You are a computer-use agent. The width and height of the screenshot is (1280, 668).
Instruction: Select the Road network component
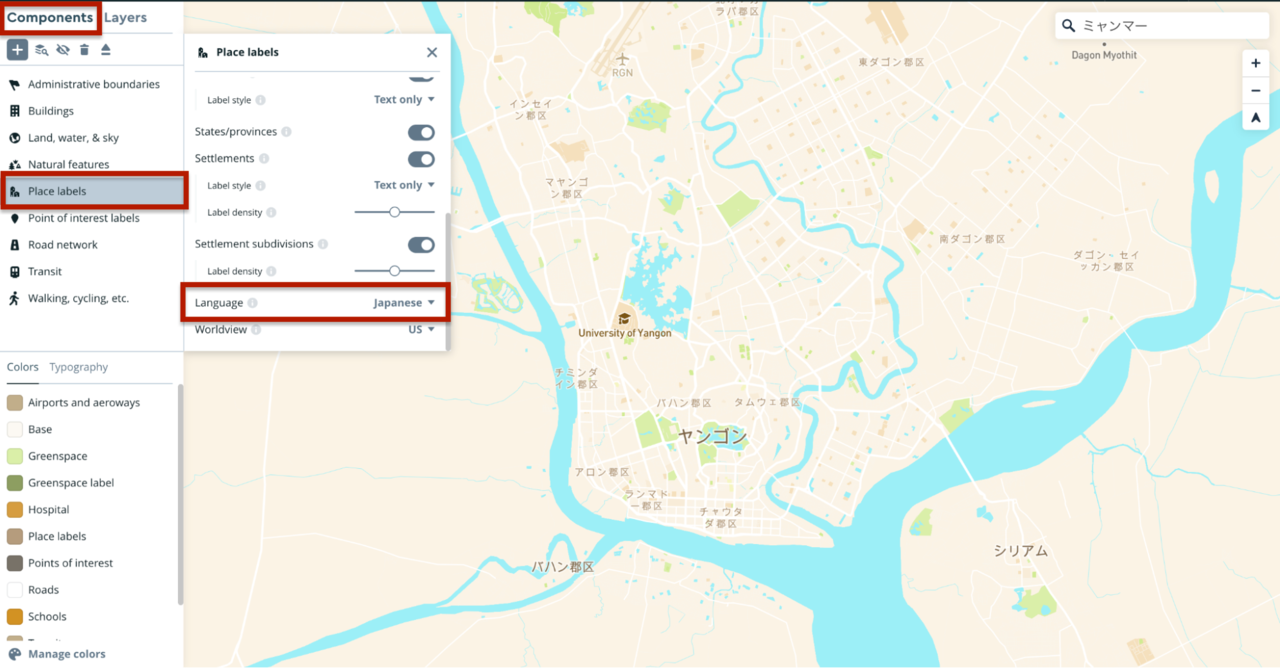point(92,245)
